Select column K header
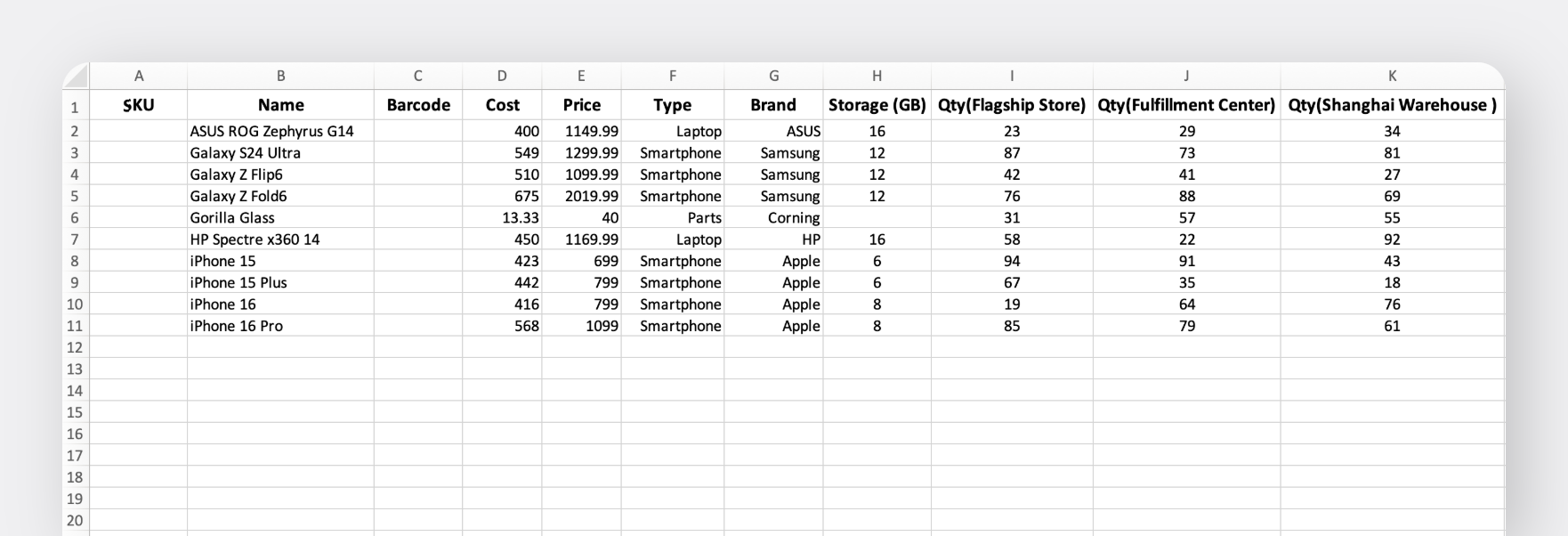This screenshot has width=1568, height=536. point(1392,77)
